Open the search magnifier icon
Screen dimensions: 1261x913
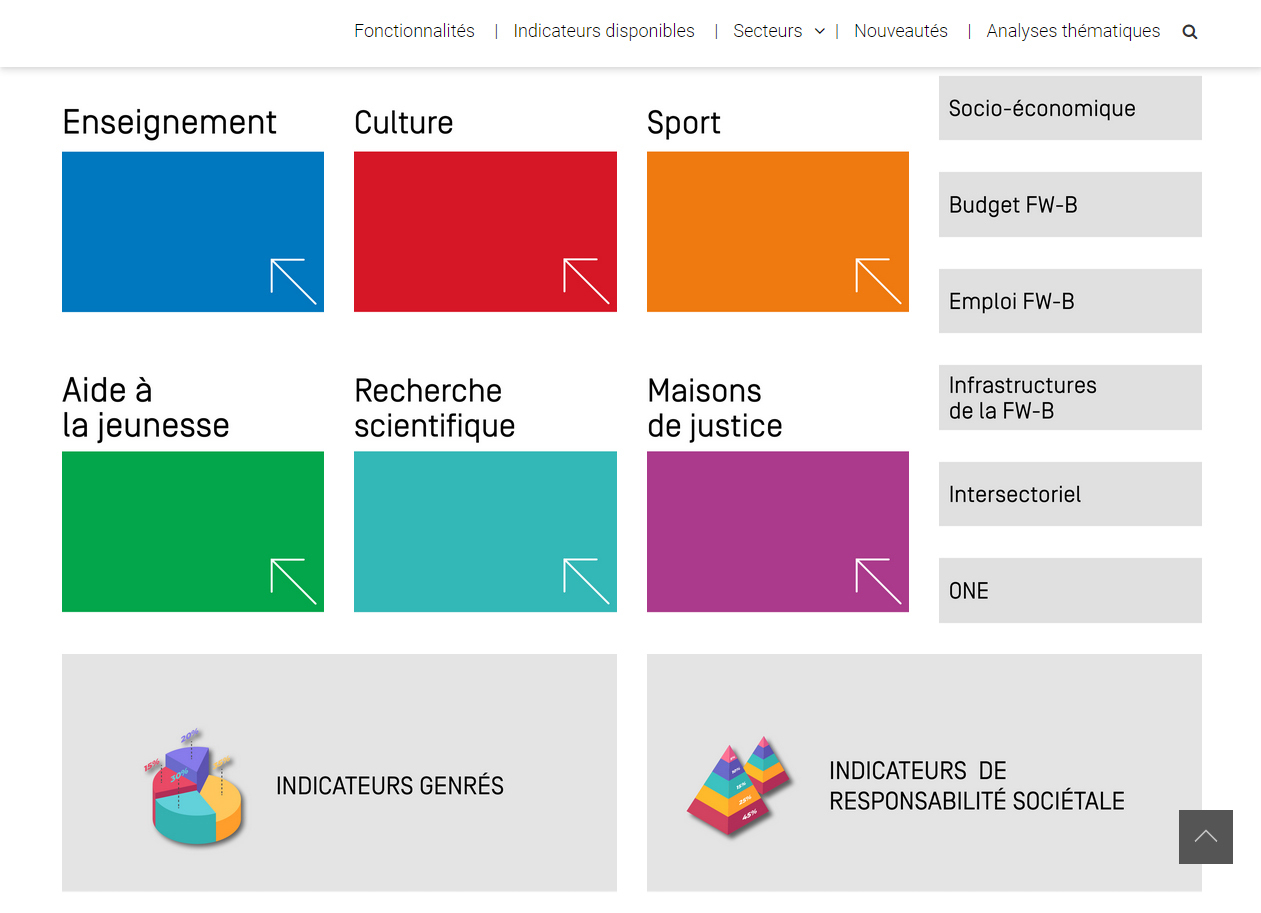1189,32
